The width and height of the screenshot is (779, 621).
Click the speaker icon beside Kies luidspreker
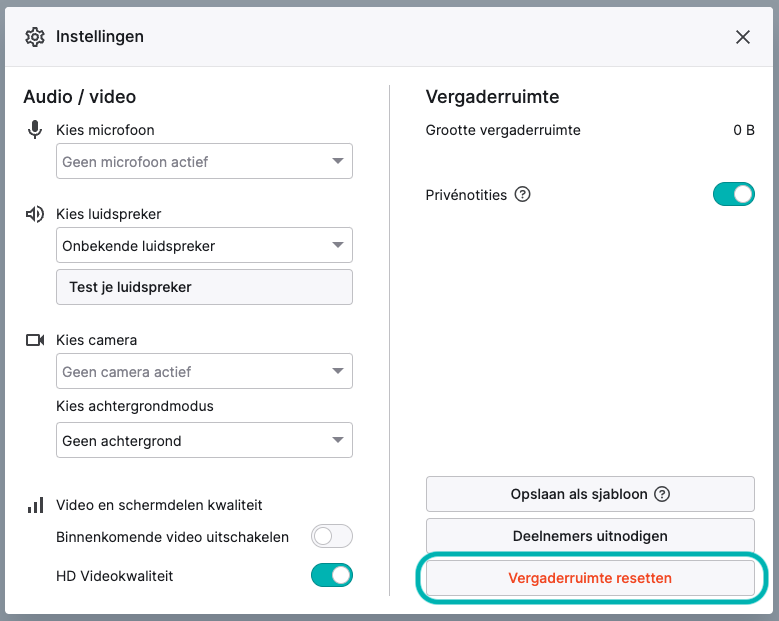[x=35, y=214]
